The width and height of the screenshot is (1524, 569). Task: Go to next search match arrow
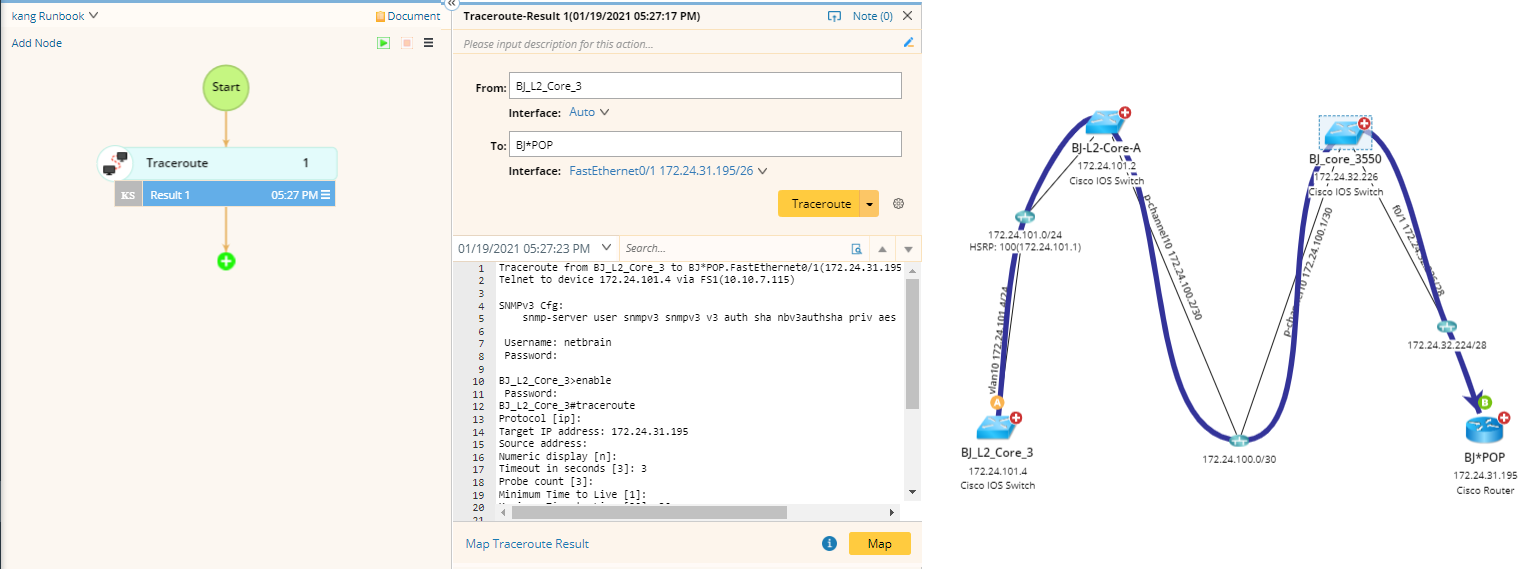point(908,248)
